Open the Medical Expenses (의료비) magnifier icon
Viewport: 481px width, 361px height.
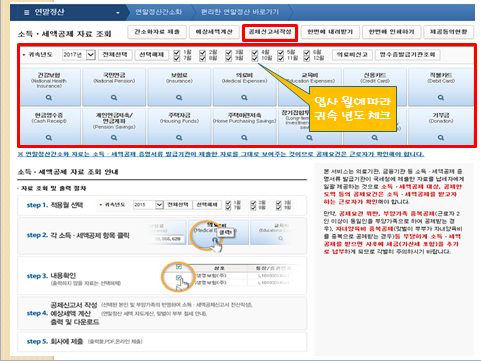(244, 98)
